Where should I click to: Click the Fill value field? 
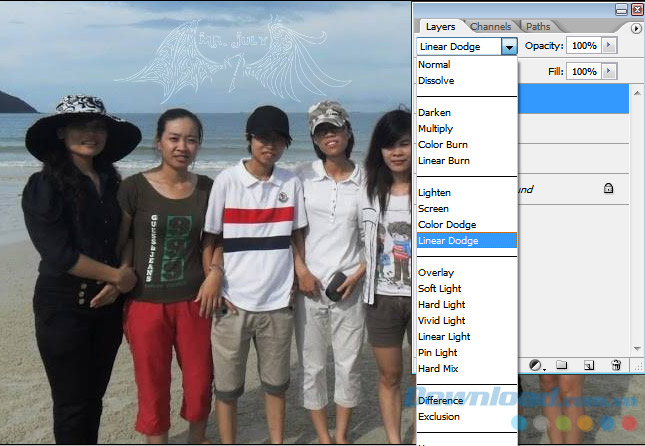[584, 72]
